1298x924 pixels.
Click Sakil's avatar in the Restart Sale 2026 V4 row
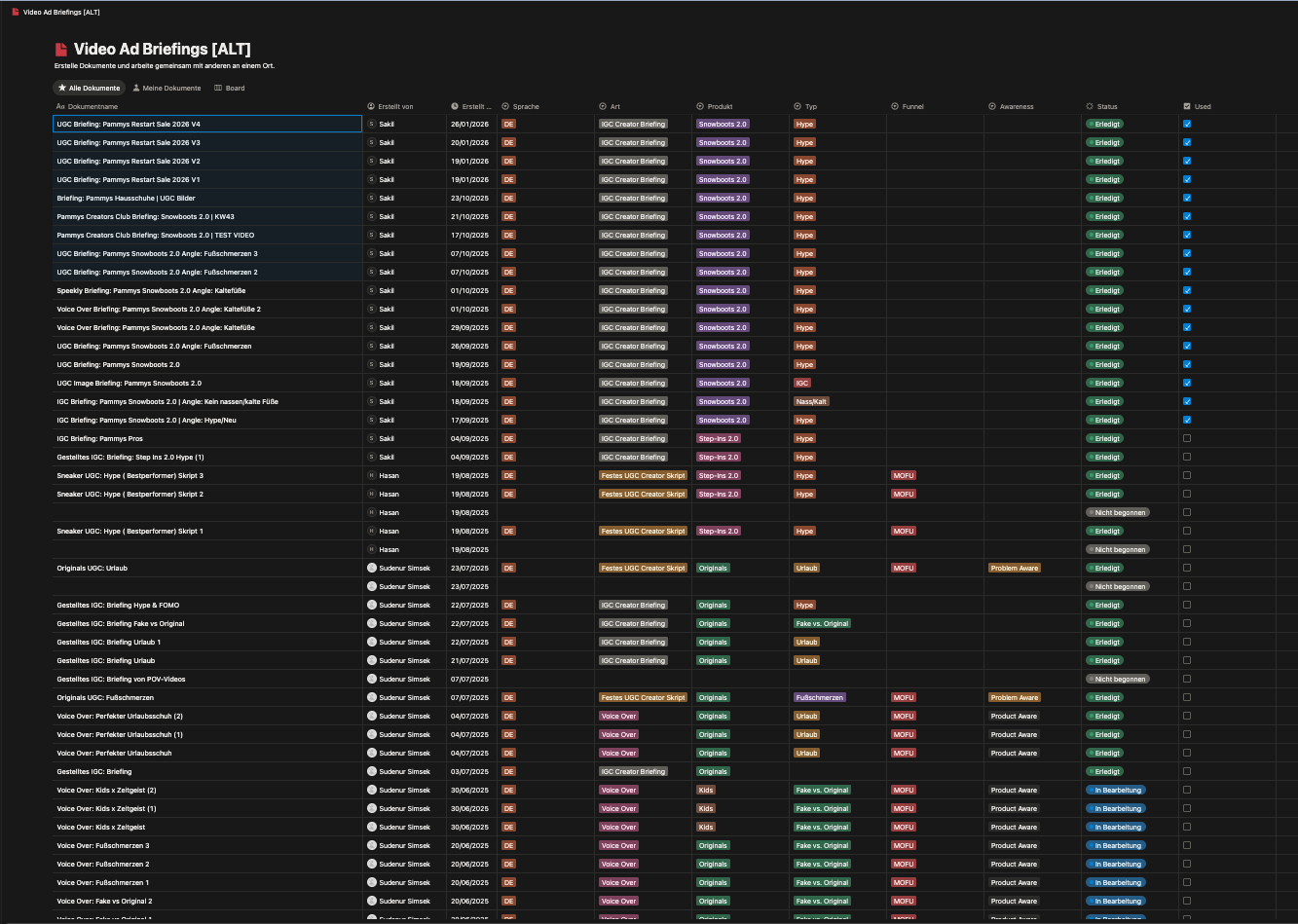click(371, 124)
